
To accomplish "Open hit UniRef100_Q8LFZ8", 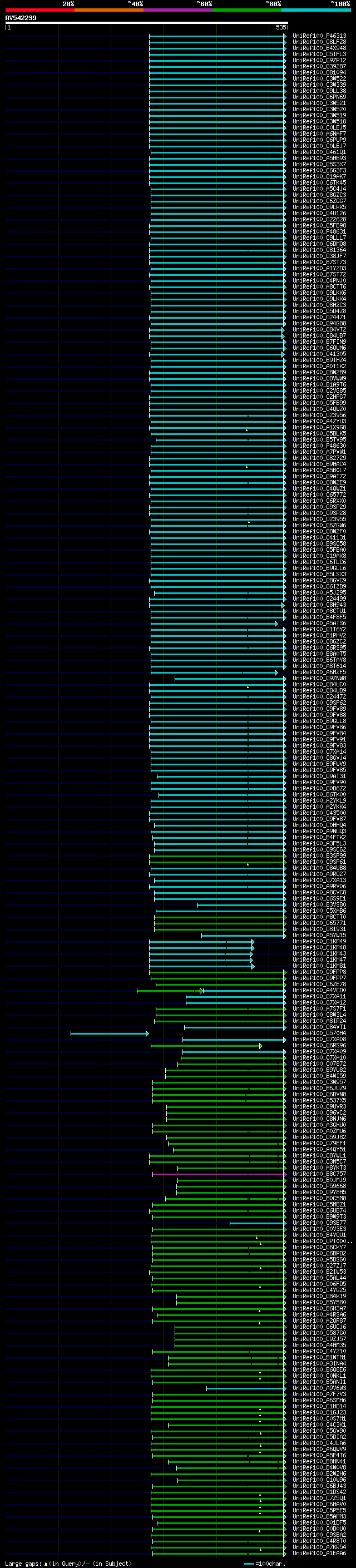I will [x=319, y=42].
